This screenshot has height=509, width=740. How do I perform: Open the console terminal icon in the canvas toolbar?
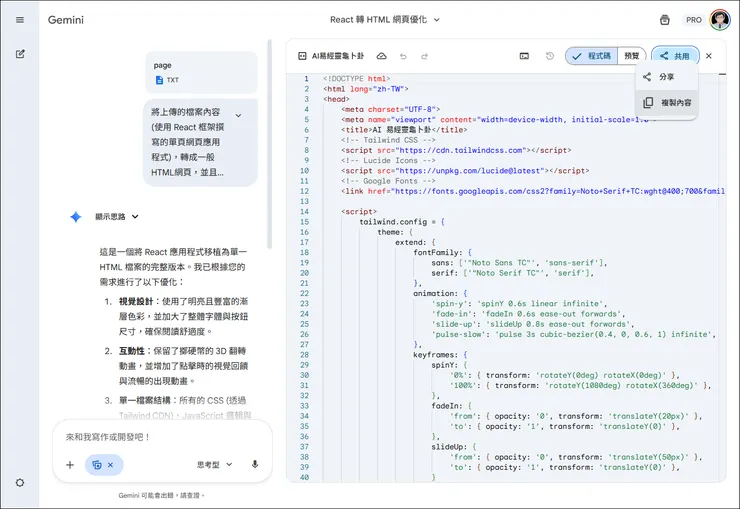(524, 56)
